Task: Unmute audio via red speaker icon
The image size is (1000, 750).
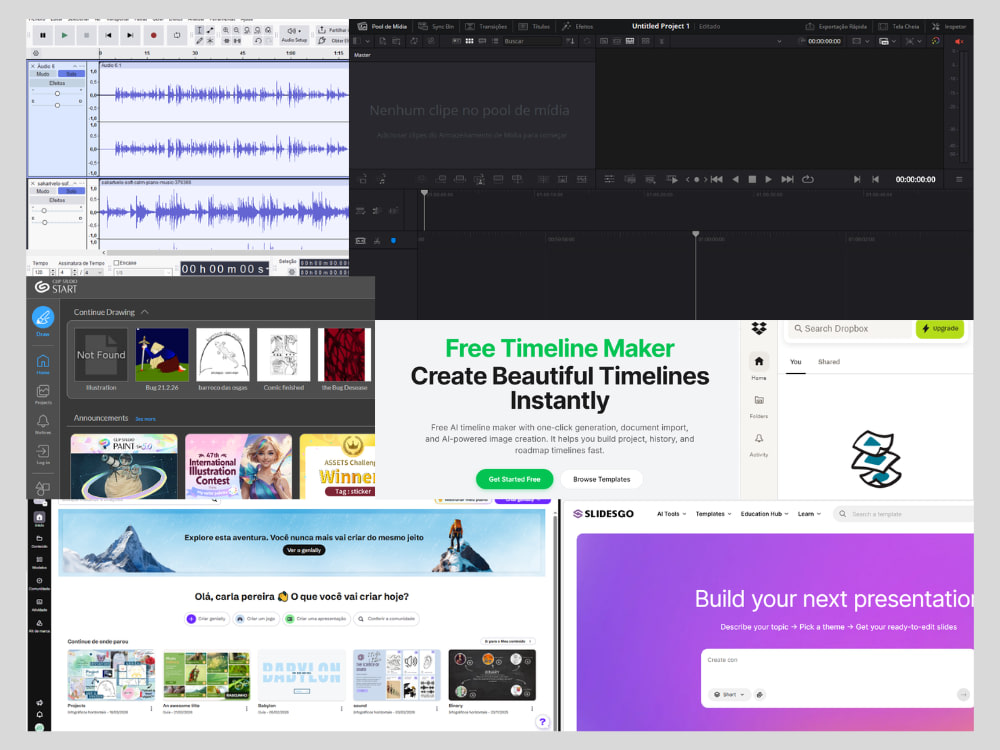Action: 959,41
